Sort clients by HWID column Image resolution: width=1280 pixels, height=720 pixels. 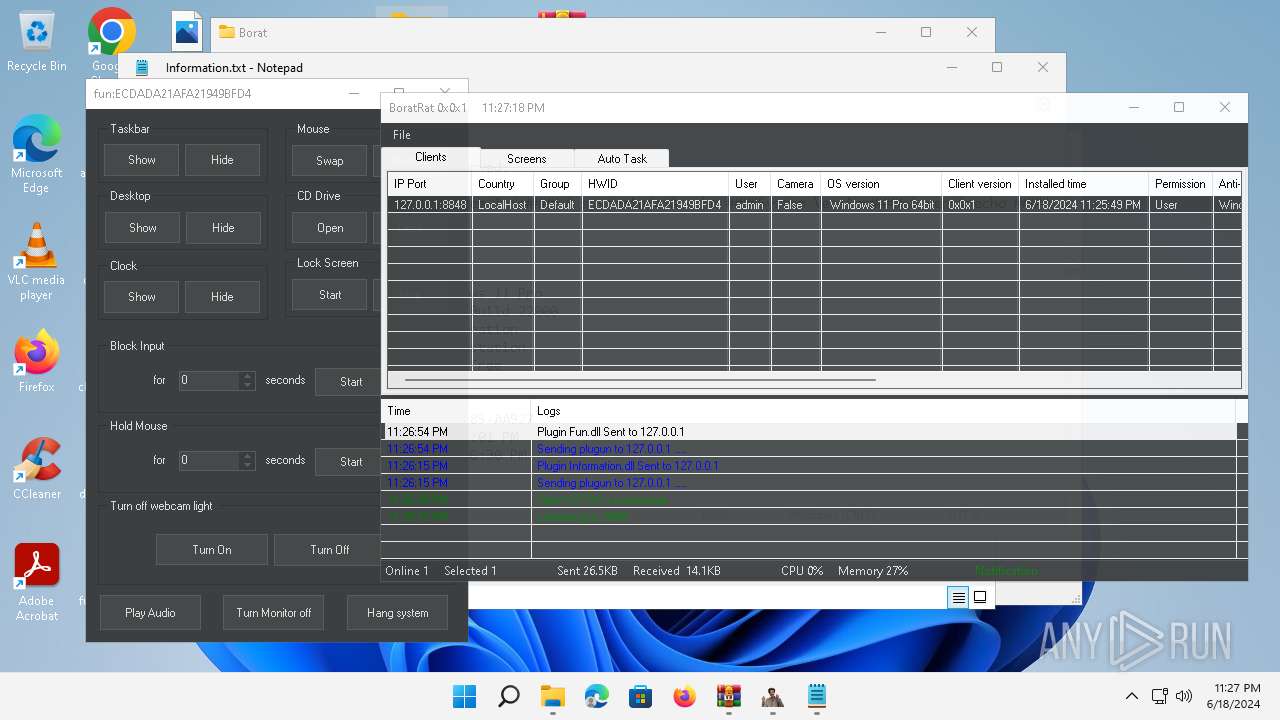tap(655, 184)
